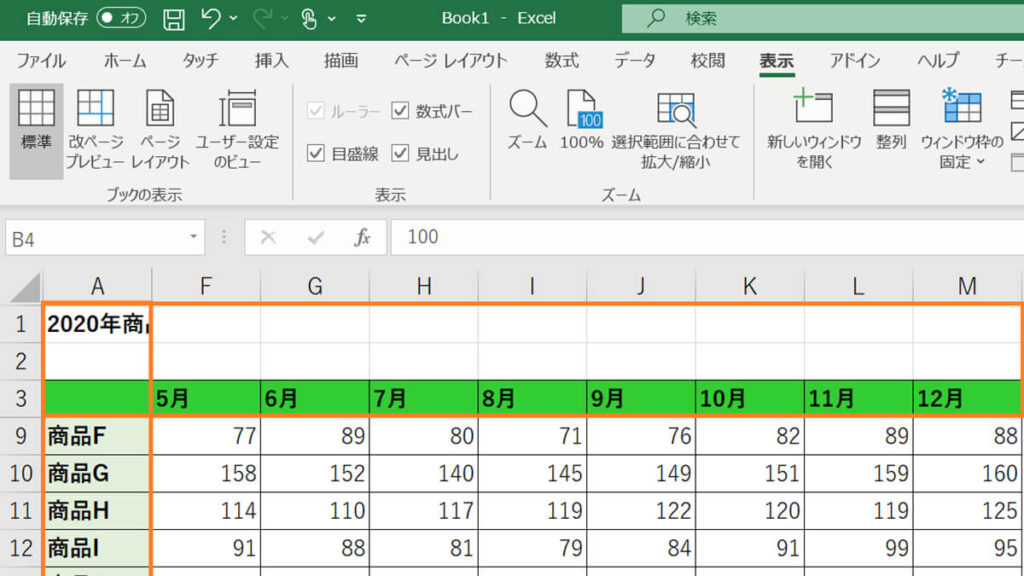Uncheck the Headings (見出し) checkbox

click(401, 153)
